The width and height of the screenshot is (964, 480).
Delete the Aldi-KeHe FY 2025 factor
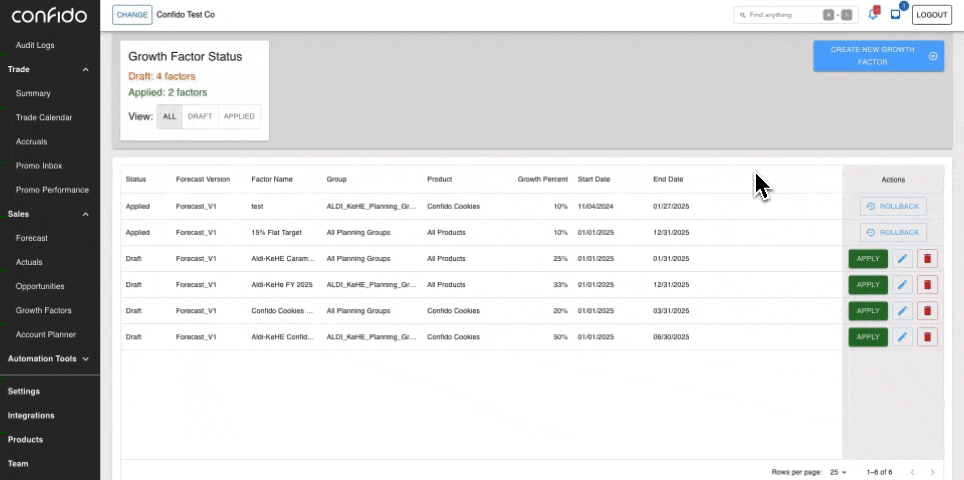pos(927,285)
